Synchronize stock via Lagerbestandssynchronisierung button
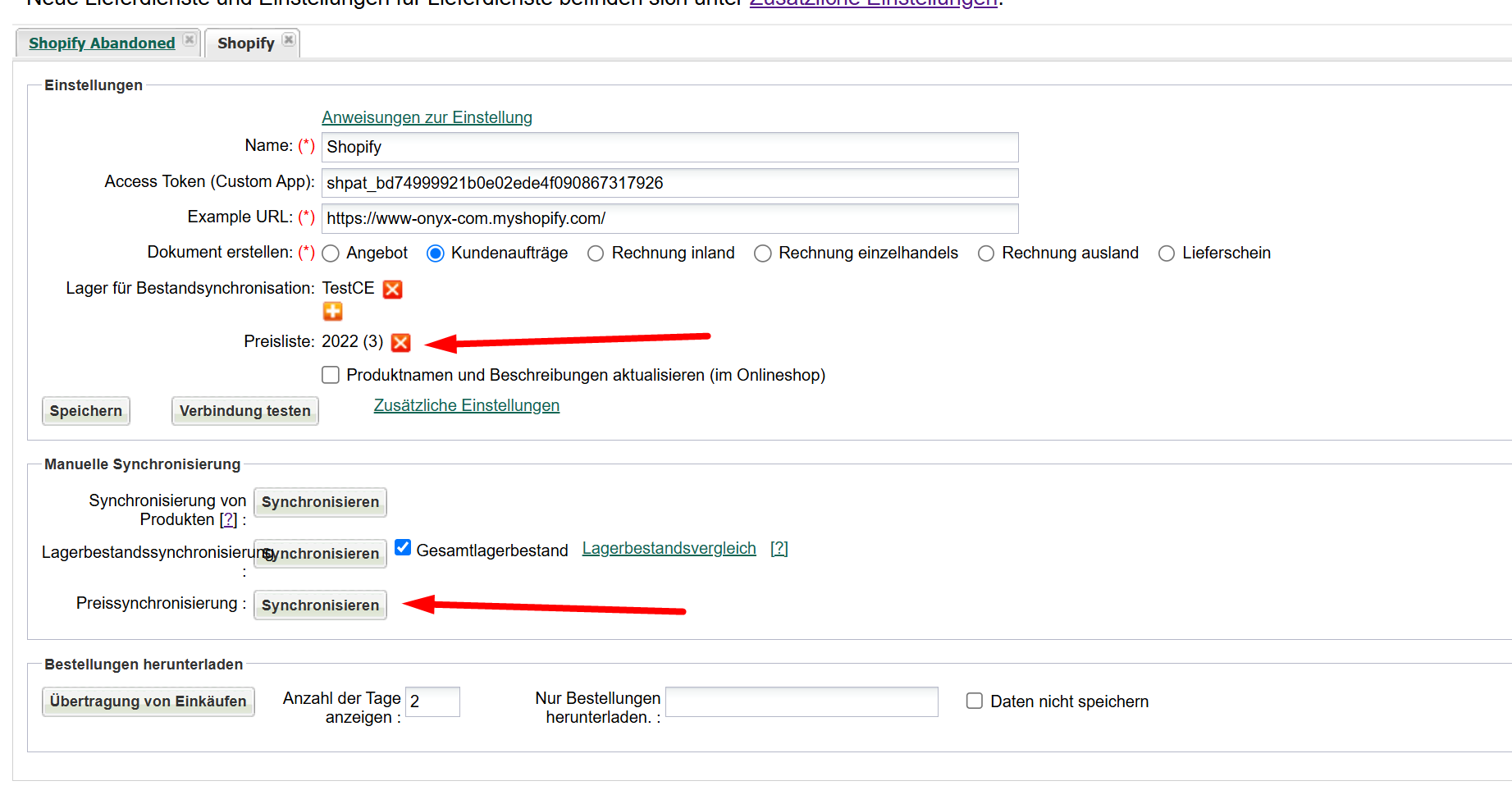This screenshot has width=1512, height=804. pos(320,554)
